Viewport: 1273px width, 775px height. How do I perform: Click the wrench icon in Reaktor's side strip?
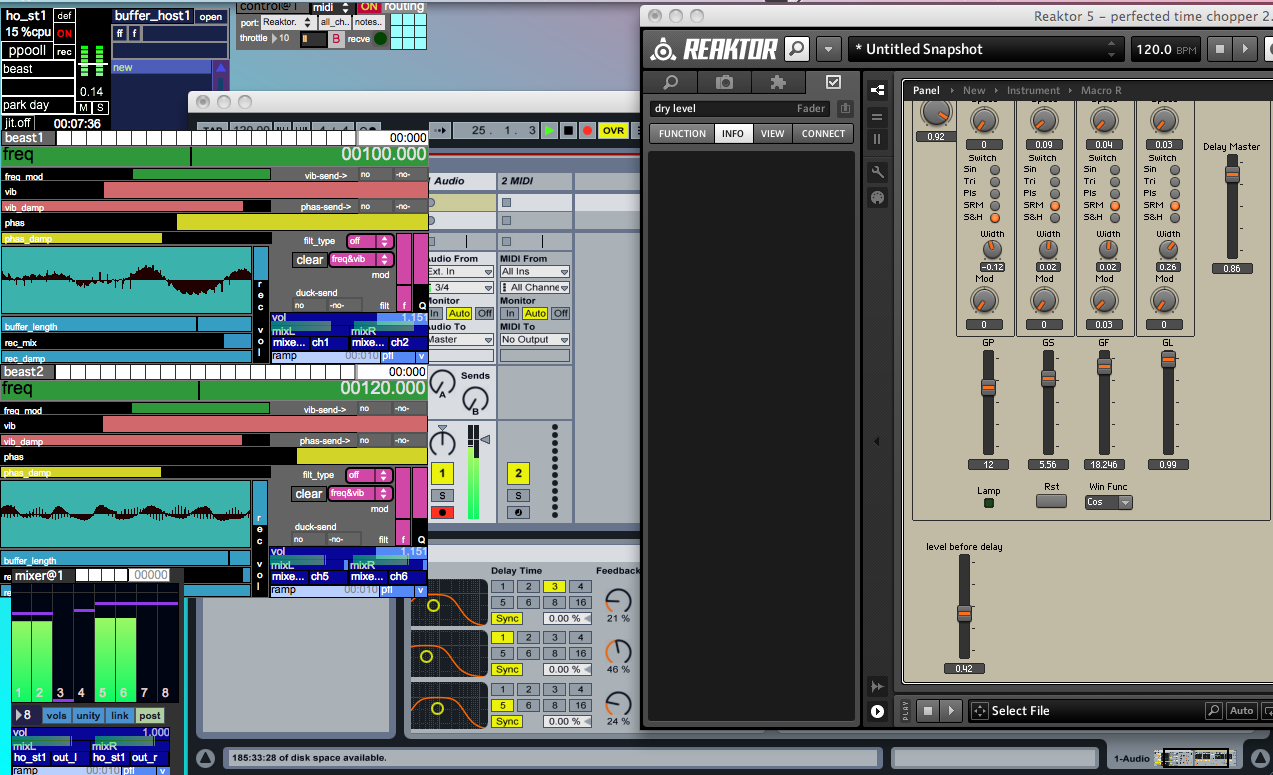[877, 172]
